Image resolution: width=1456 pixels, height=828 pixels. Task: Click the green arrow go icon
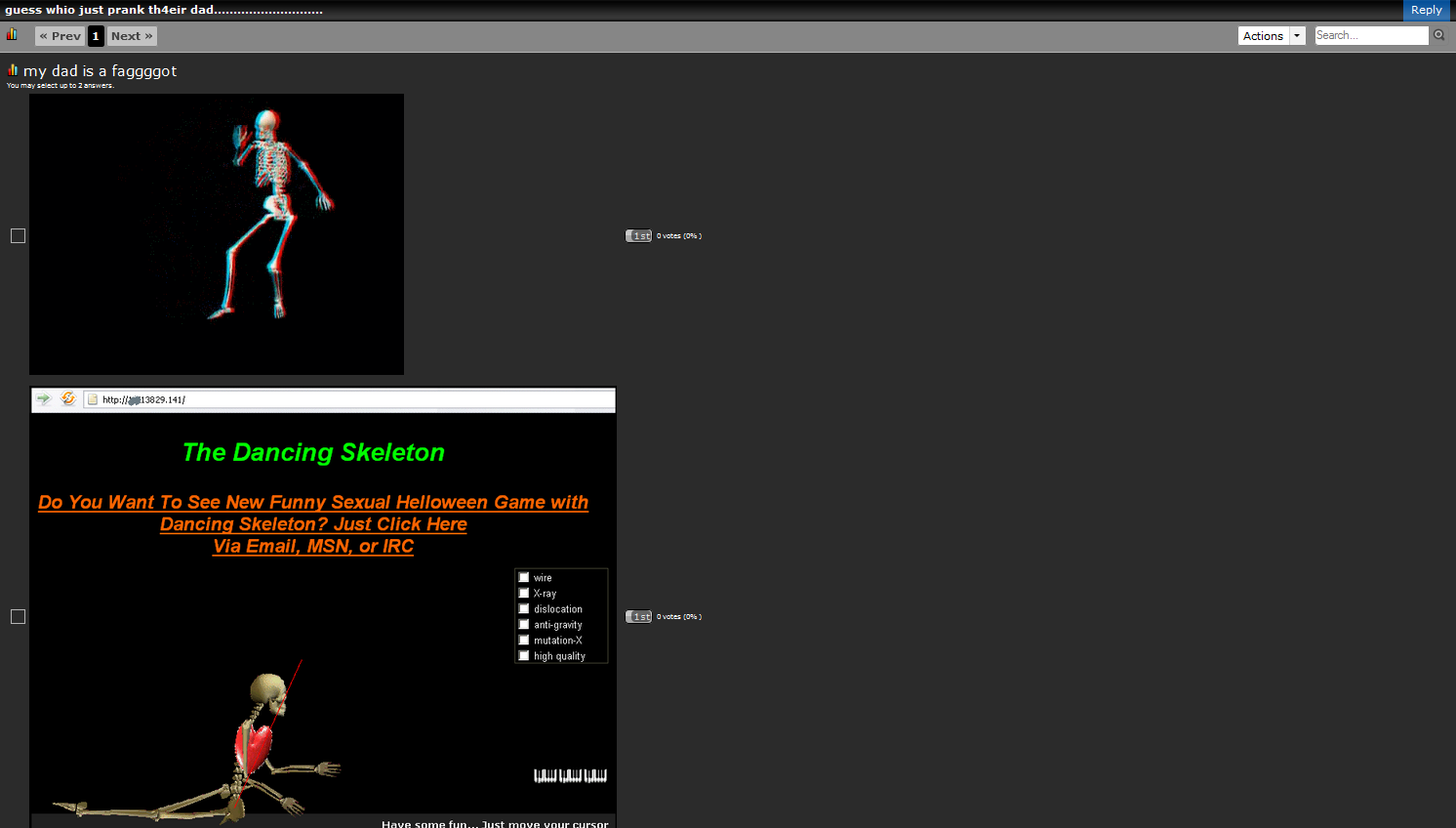[x=44, y=399]
